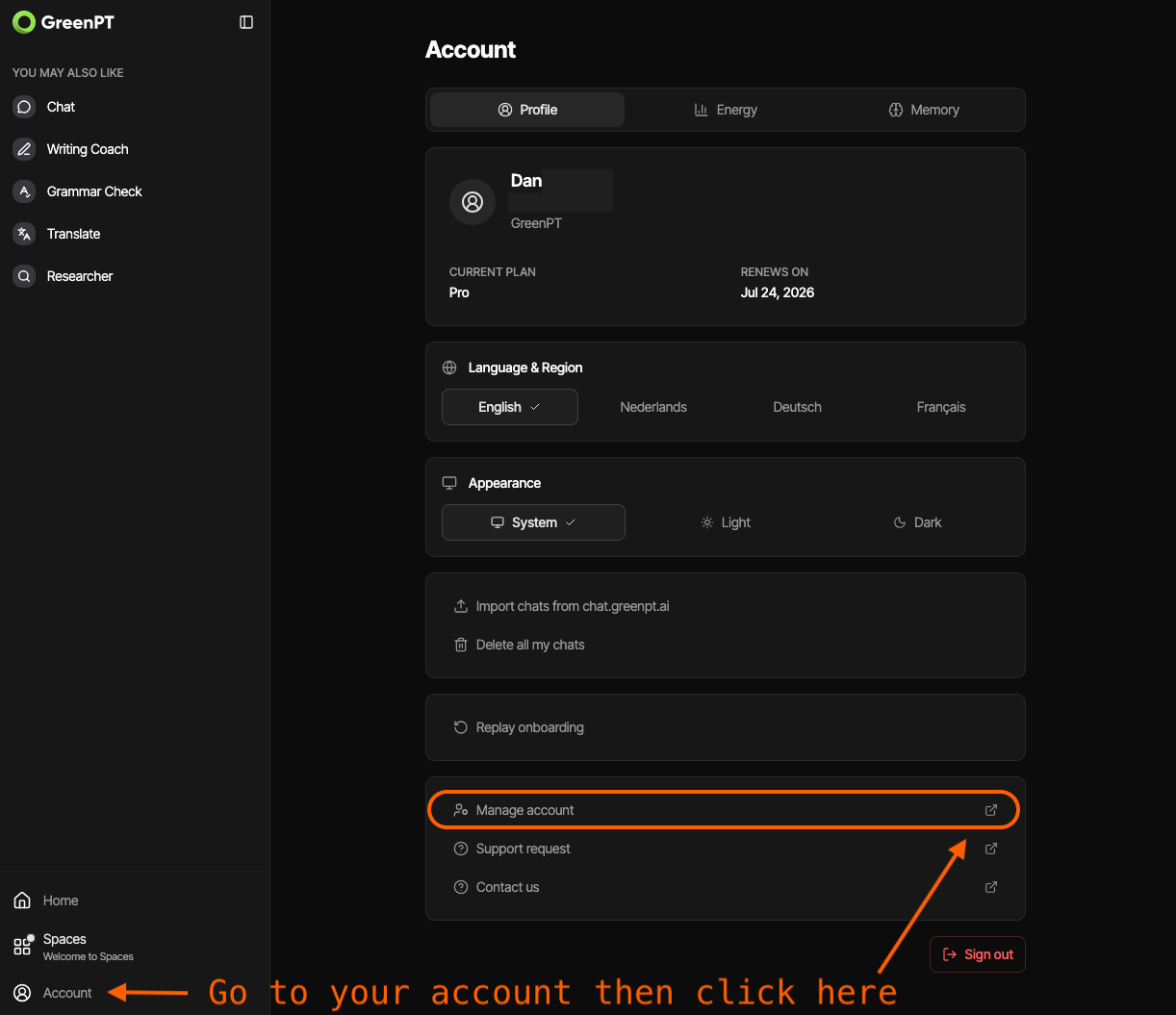Open Chat via its speech bubble icon

tap(24, 107)
